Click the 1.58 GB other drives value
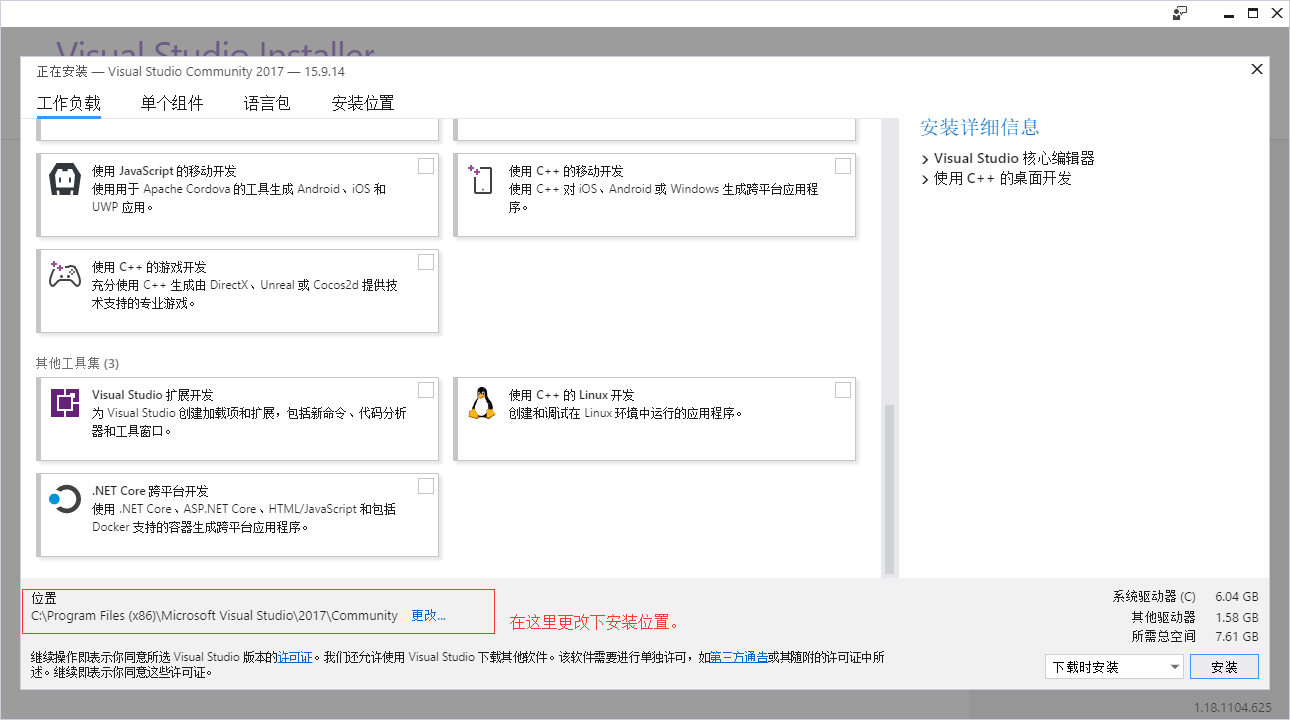 tap(1237, 617)
